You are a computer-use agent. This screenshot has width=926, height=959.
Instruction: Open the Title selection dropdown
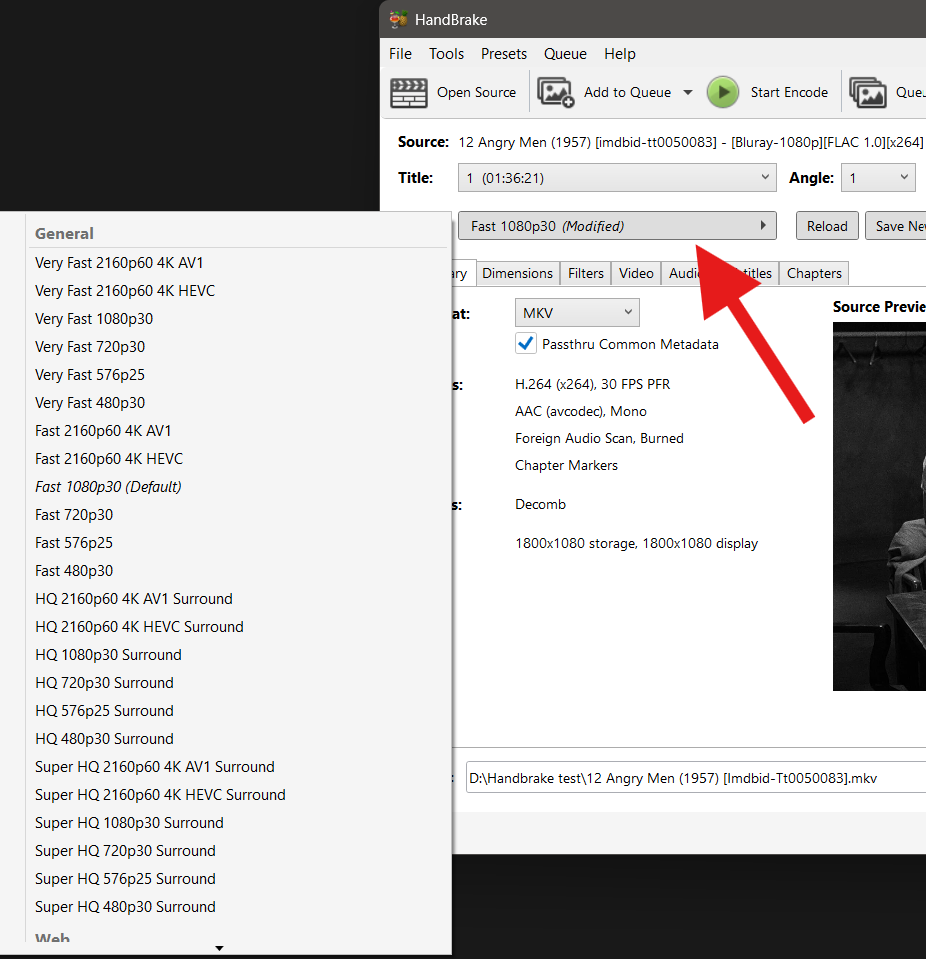(x=617, y=178)
